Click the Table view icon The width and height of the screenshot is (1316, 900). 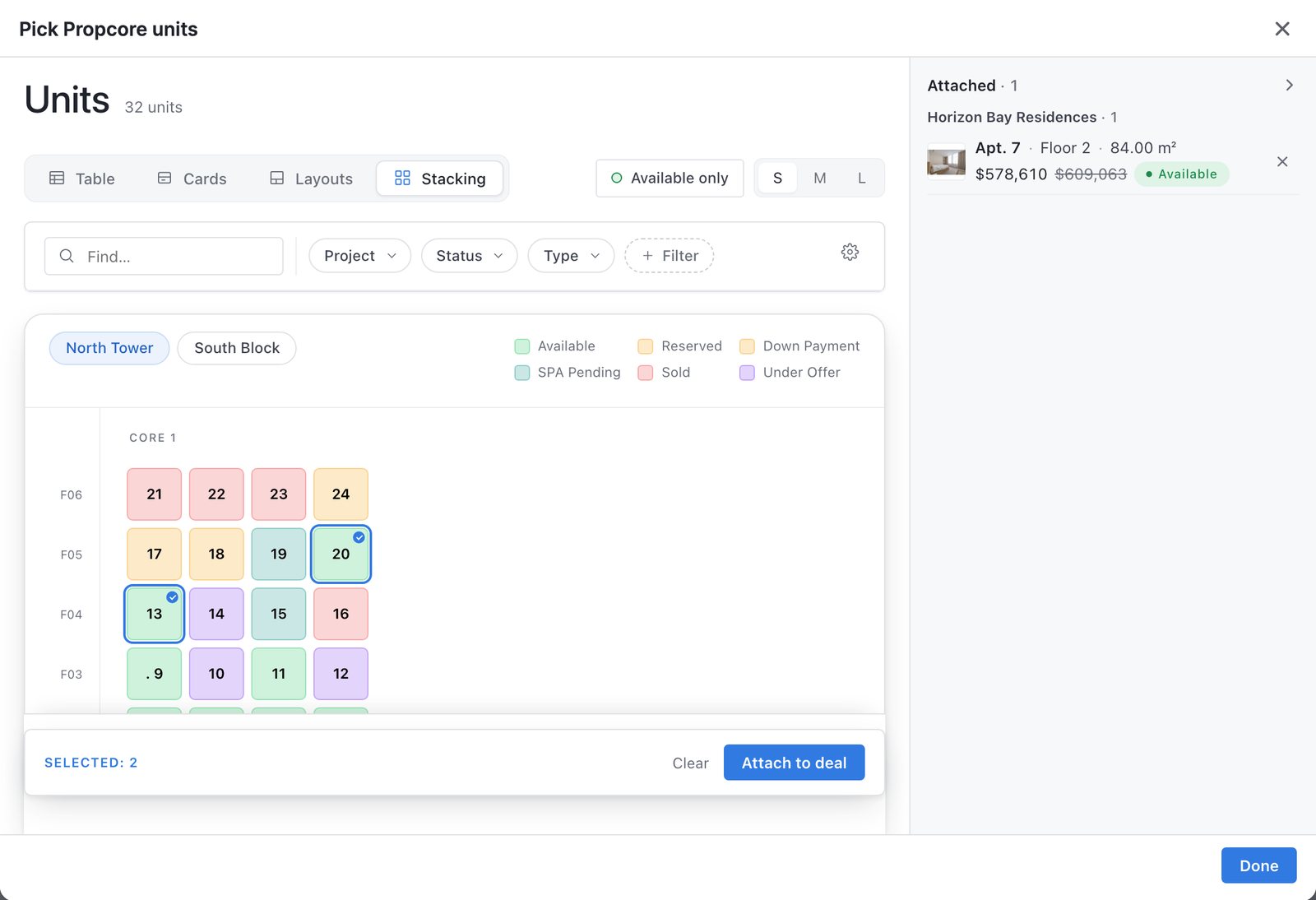[x=57, y=178]
